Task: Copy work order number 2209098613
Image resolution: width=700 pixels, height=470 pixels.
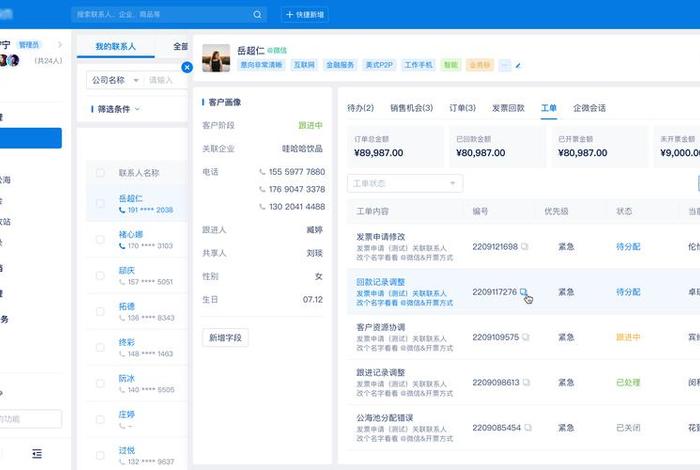Action: point(526,383)
